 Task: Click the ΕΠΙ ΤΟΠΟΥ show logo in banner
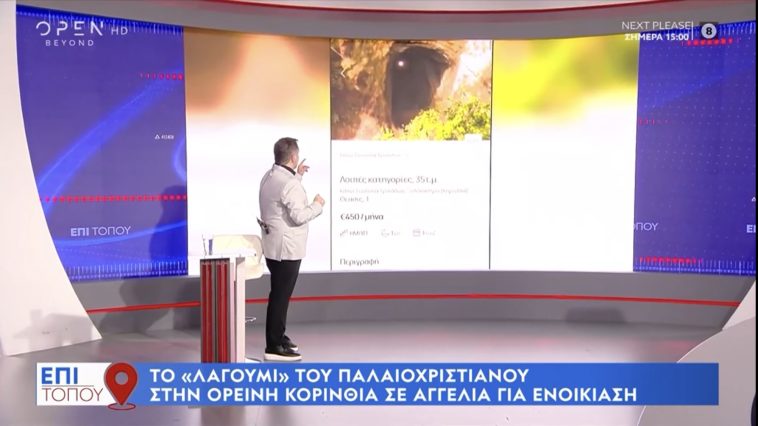(x=72, y=384)
